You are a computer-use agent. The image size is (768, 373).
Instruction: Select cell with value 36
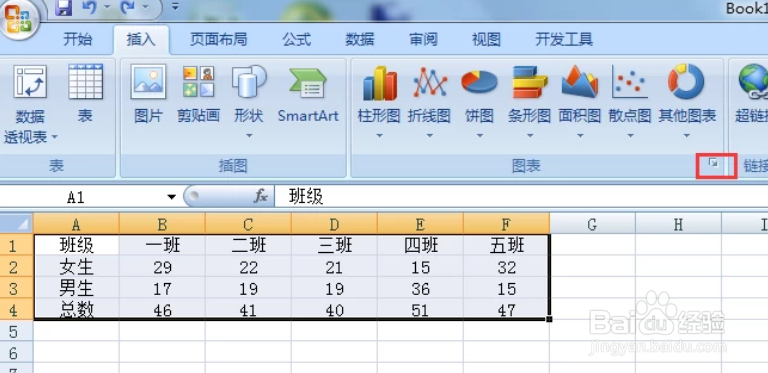420,288
